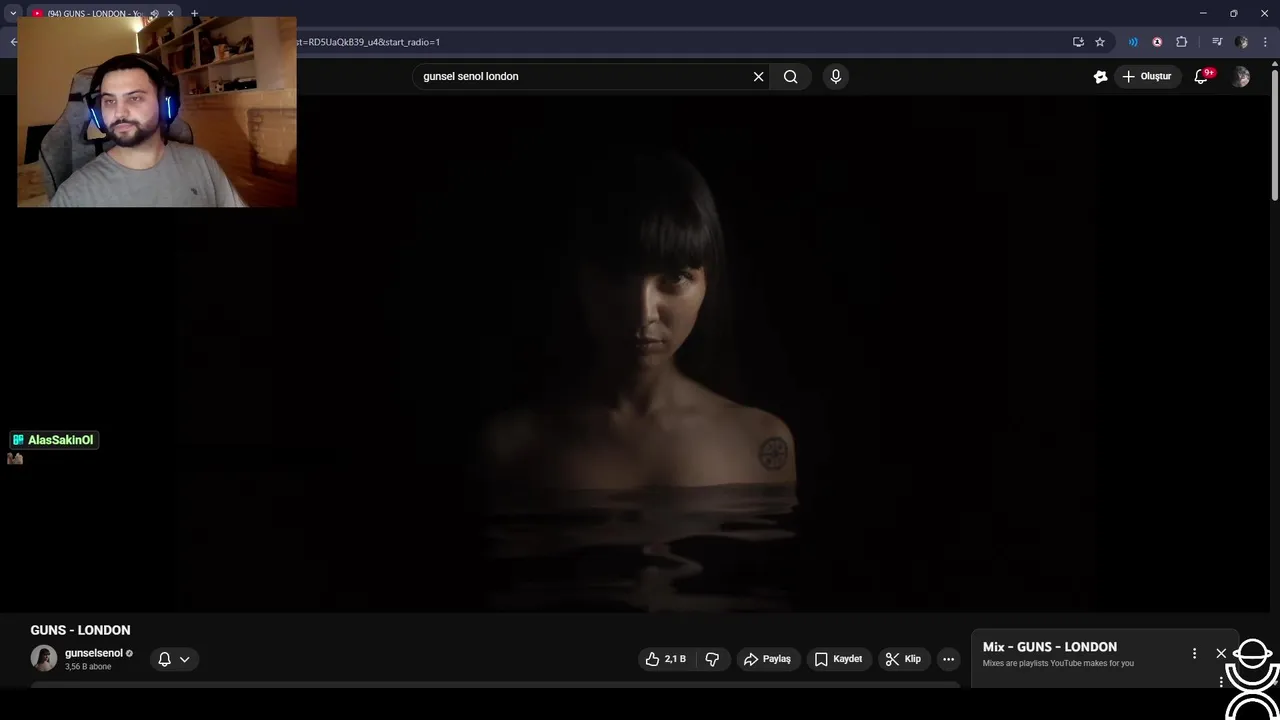Mute the tab via speaker icon
This screenshot has width=1280, height=720.
[x=154, y=14]
